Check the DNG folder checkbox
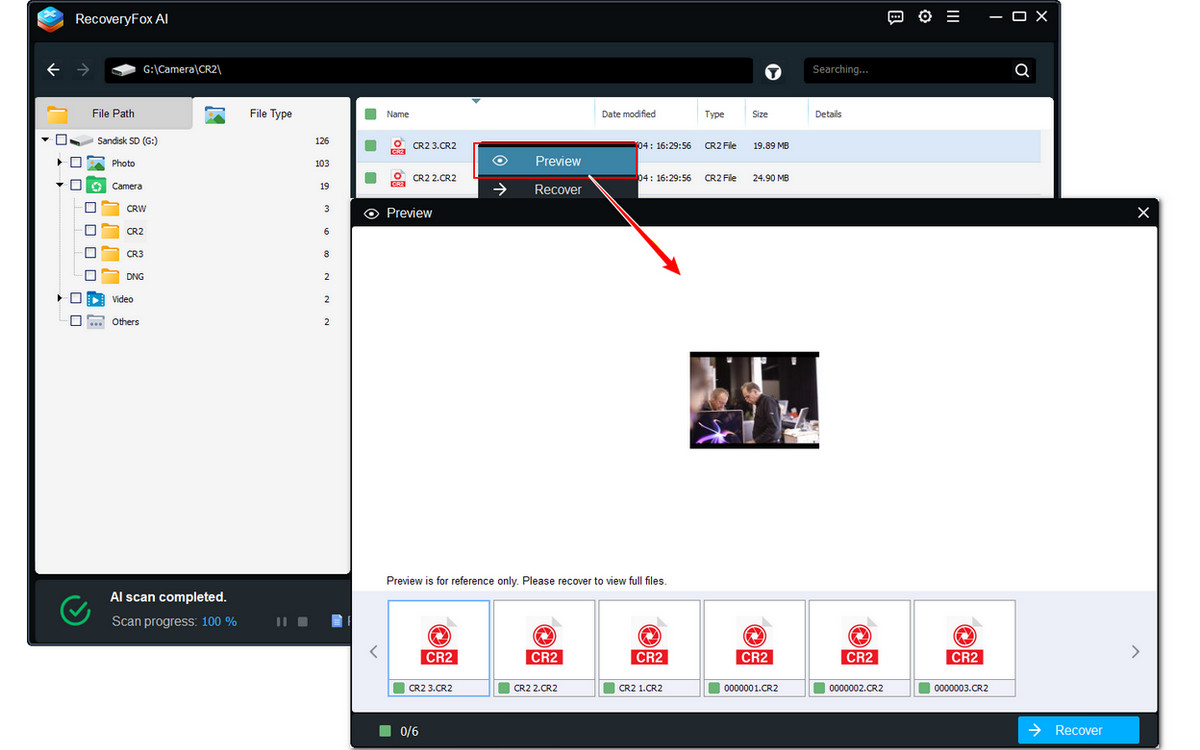Viewport: 1200px width, 750px height. [x=90, y=276]
